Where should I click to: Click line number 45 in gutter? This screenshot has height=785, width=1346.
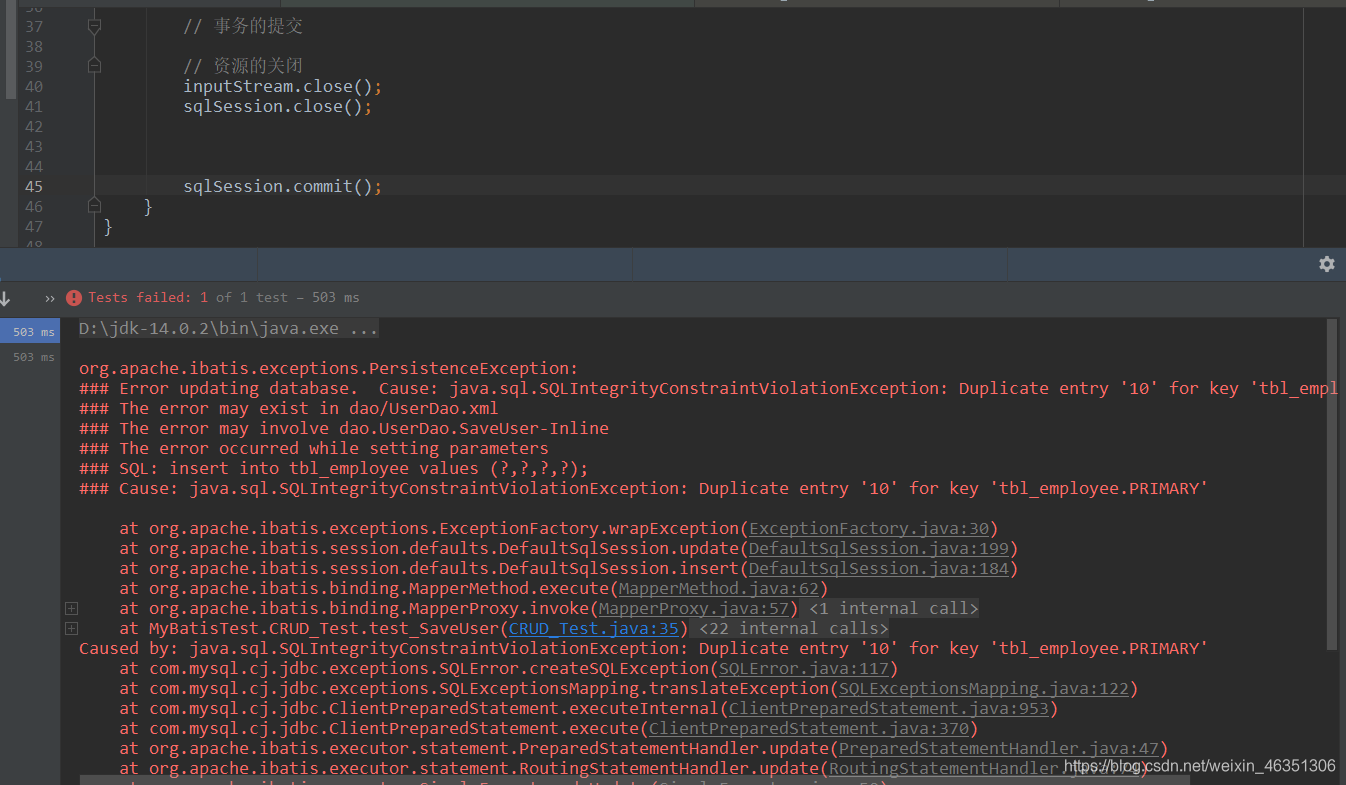click(34, 186)
